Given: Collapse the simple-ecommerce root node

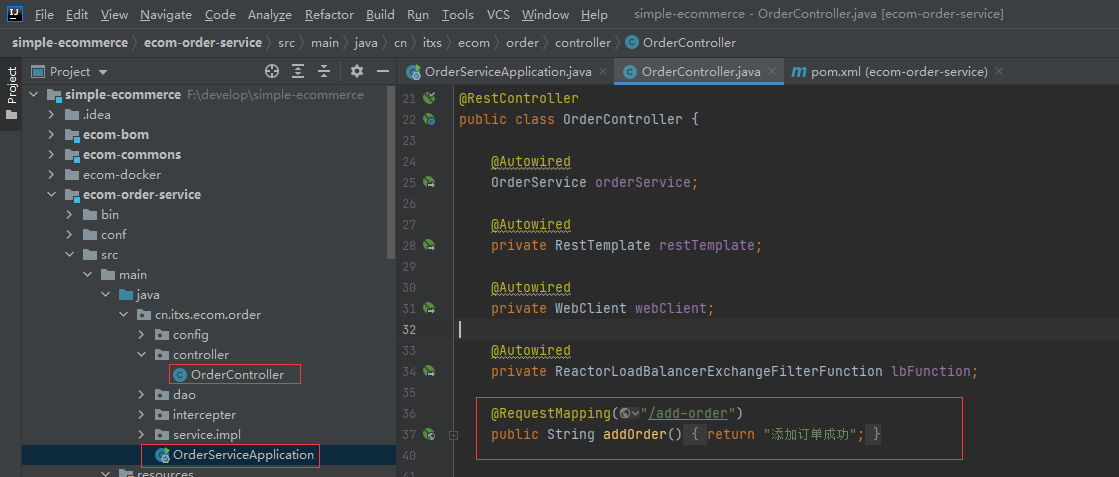Looking at the screenshot, I should click(33, 95).
